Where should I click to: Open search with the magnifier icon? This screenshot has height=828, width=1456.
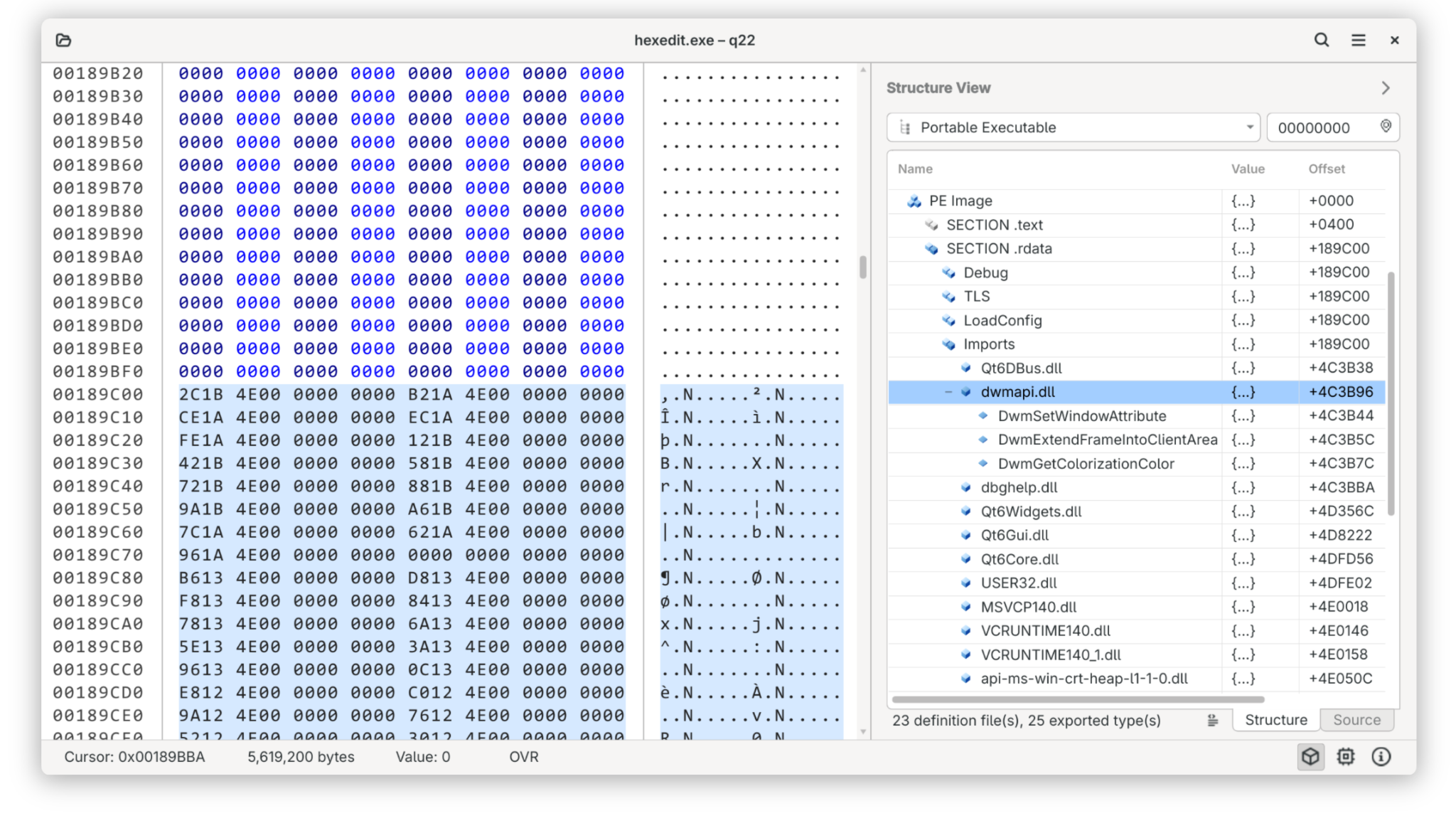[1321, 40]
